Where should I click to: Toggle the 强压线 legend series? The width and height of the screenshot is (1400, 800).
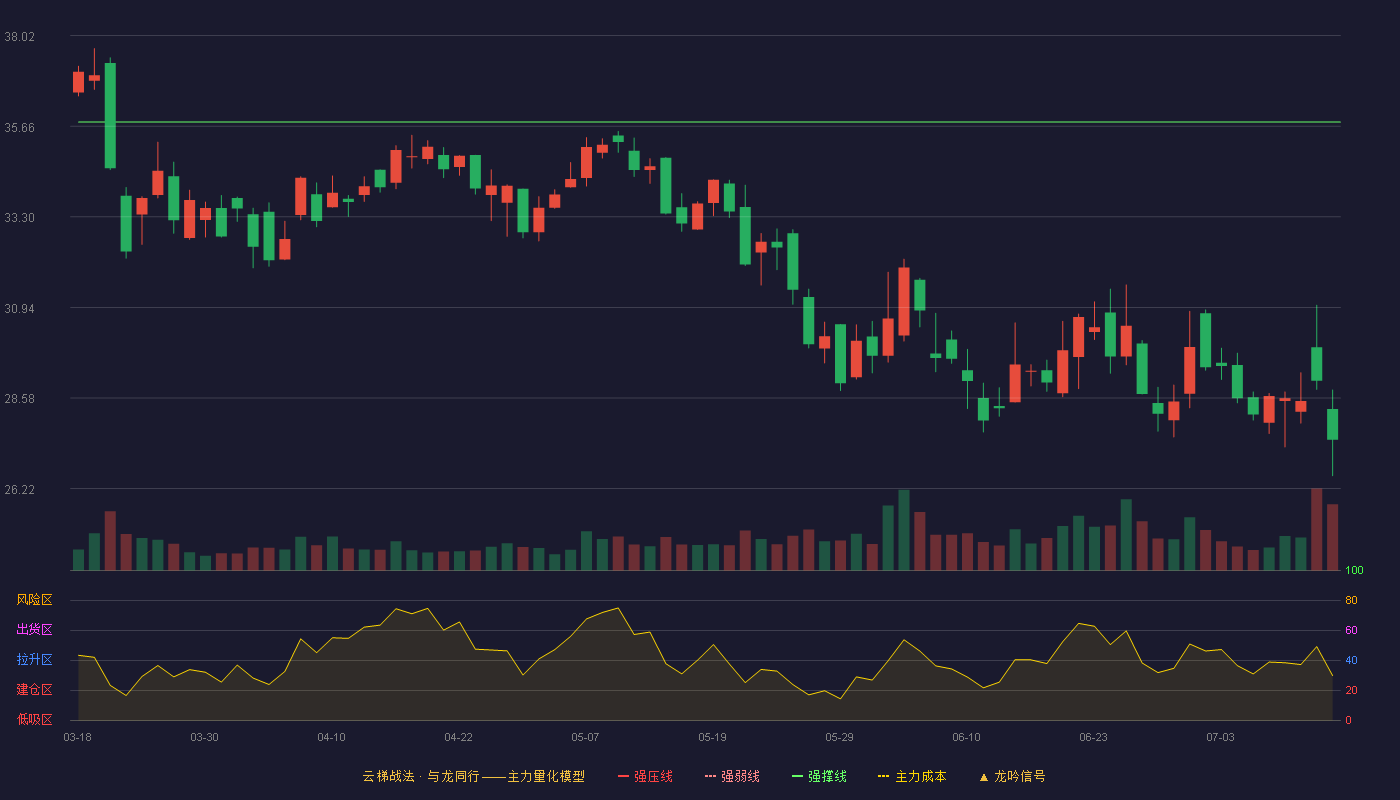645,776
